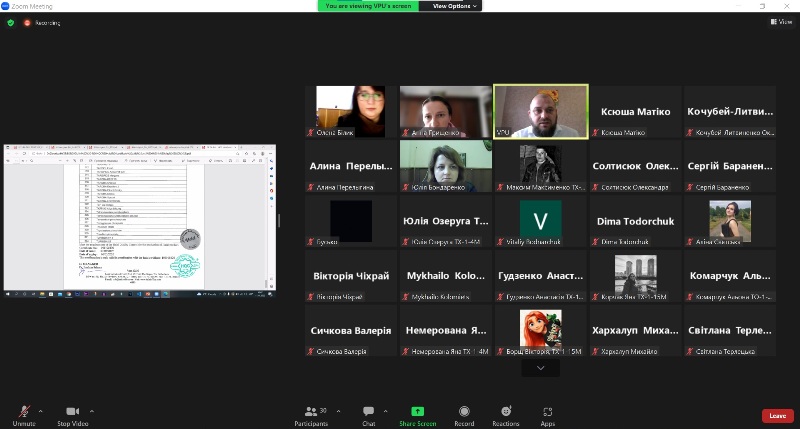Click the red Recording indicator
Viewport: 800px width, 429px height.
[42, 23]
